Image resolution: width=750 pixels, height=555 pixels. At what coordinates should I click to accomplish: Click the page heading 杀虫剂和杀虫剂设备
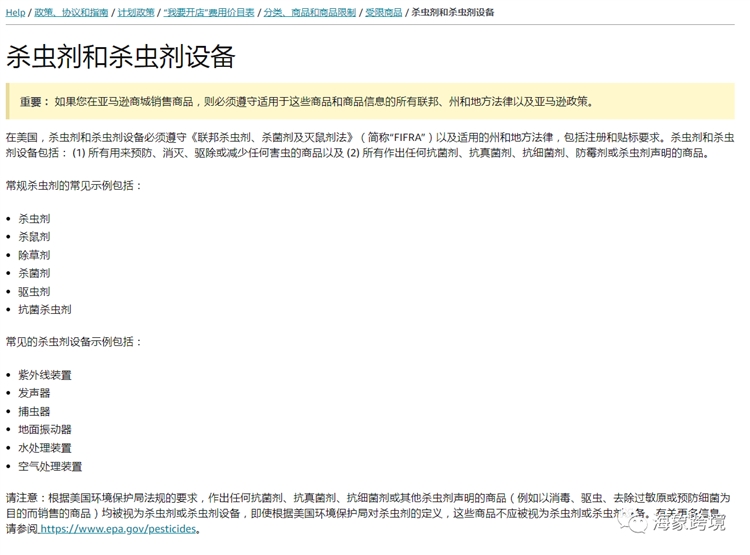(x=121, y=56)
